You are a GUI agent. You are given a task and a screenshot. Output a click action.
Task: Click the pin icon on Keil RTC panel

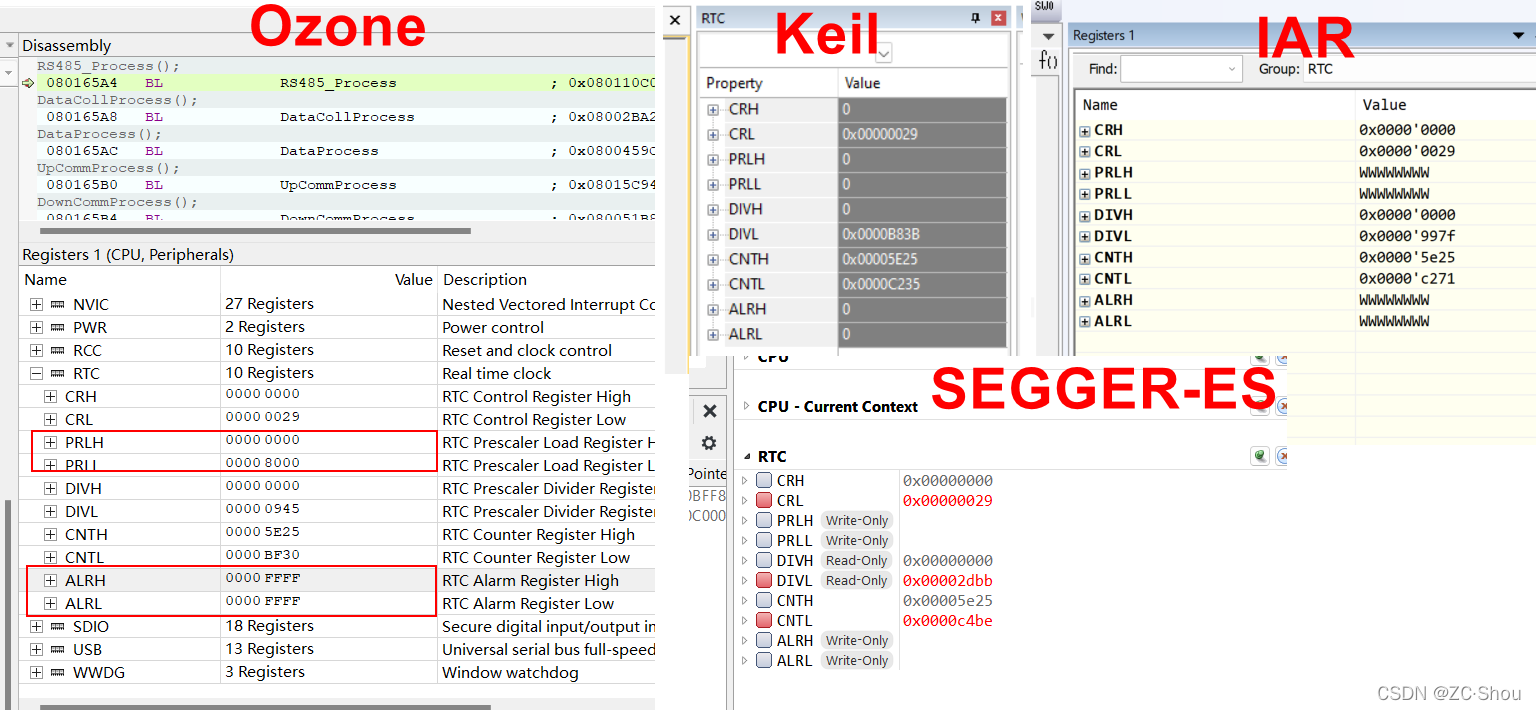[x=976, y=18]
